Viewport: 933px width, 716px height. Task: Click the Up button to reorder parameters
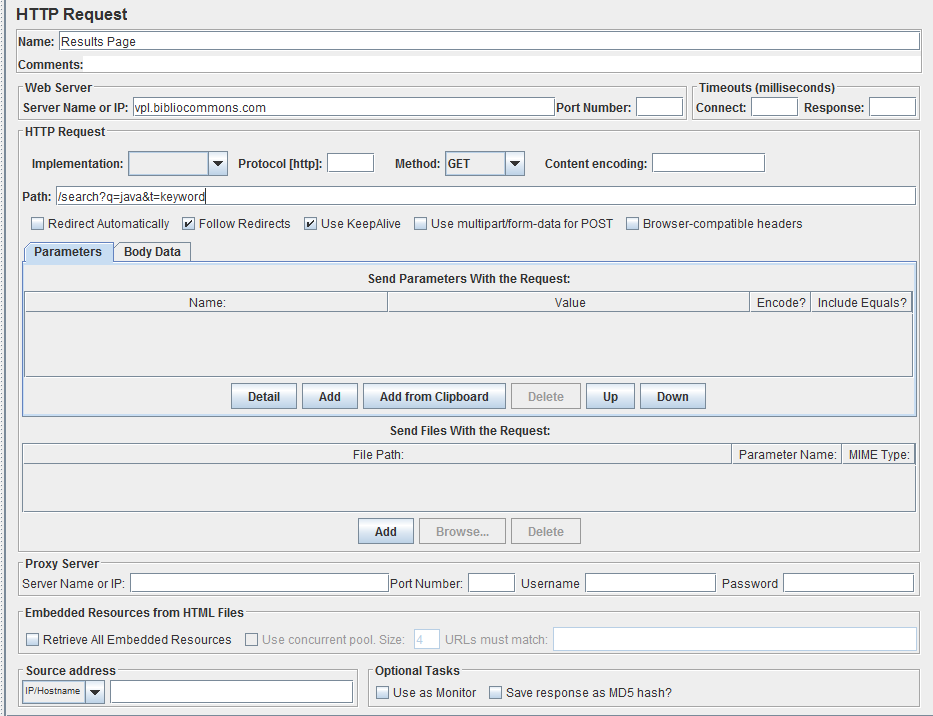point(610,396)
